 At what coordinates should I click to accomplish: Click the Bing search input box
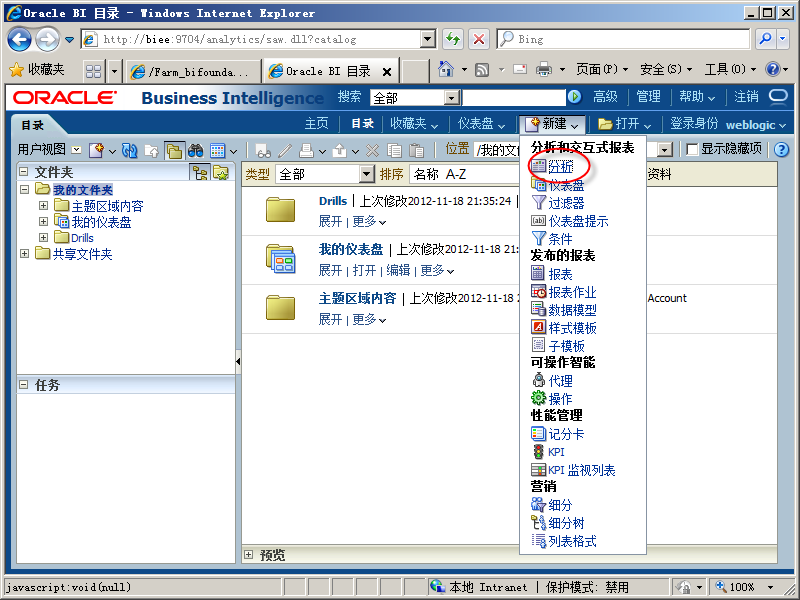[623, 39]
